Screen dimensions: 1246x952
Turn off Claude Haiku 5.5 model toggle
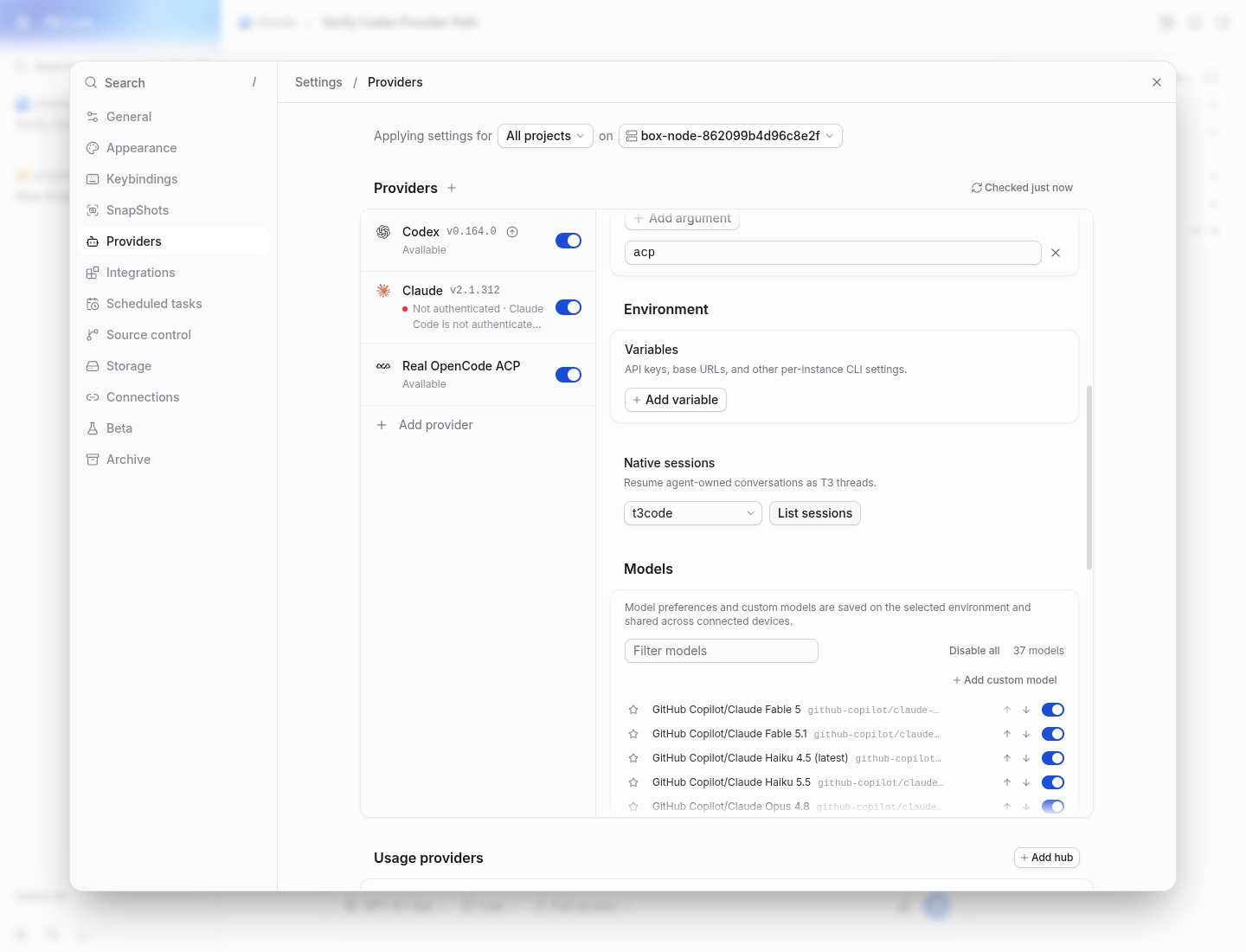1053,782
